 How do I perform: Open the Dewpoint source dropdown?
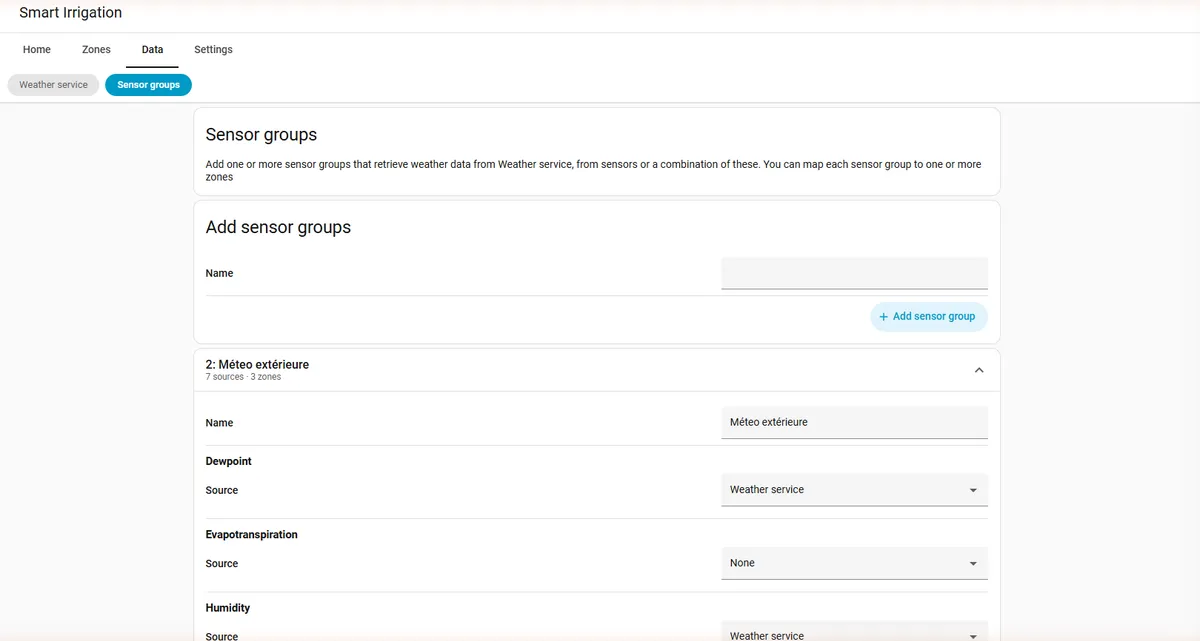(854, 490)
